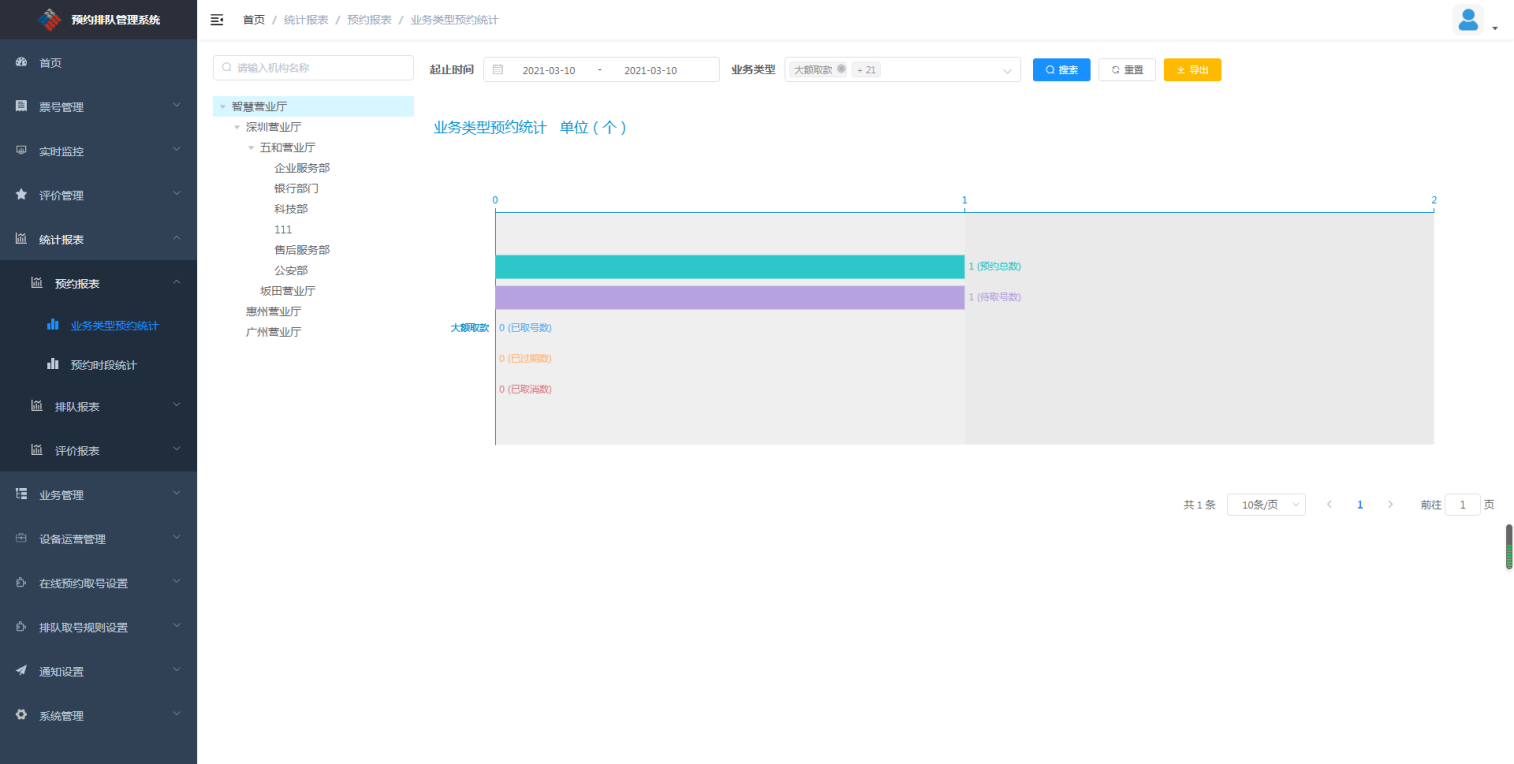Screen dimensions: 1514x764
Task: Click the 首页 dashboard icon in sidebar
Action: tap(21, 63)
